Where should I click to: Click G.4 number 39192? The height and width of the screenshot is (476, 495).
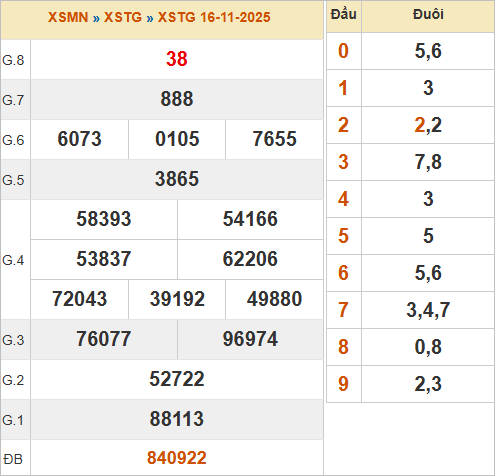177,299
